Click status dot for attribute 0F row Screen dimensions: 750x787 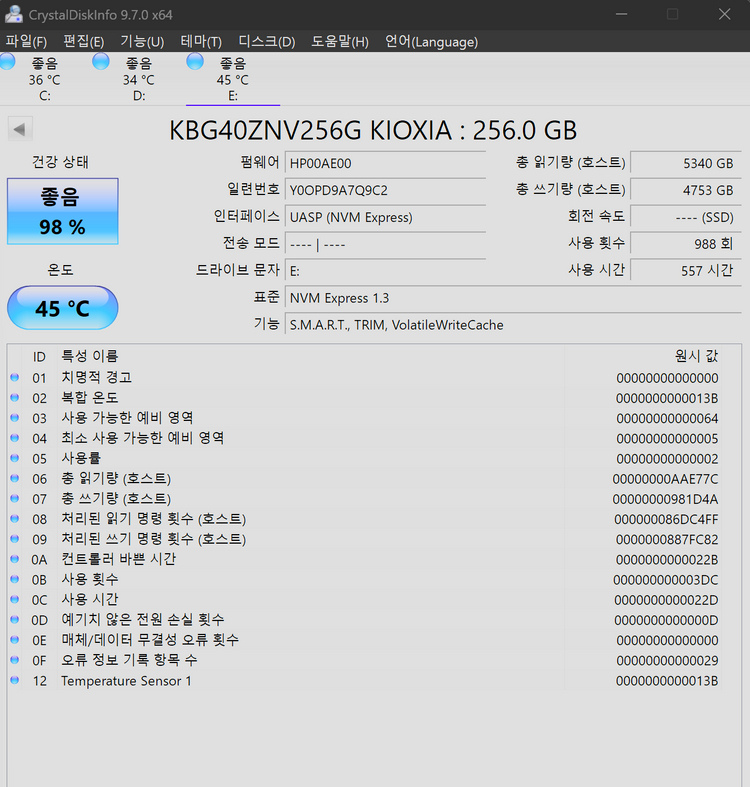15,660
